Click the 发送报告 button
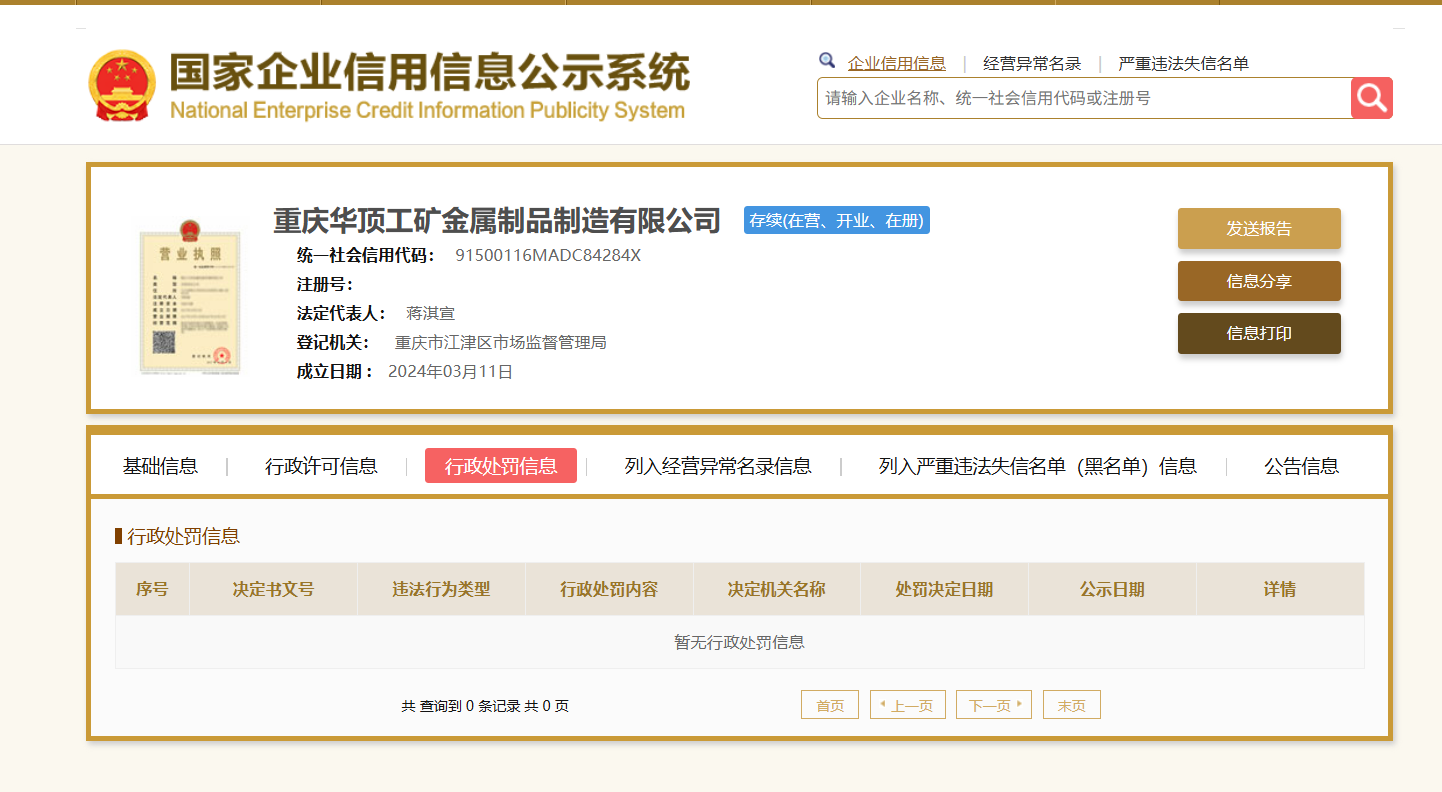The width and height of the screenshot is (1442, 792). (1259, 229)
